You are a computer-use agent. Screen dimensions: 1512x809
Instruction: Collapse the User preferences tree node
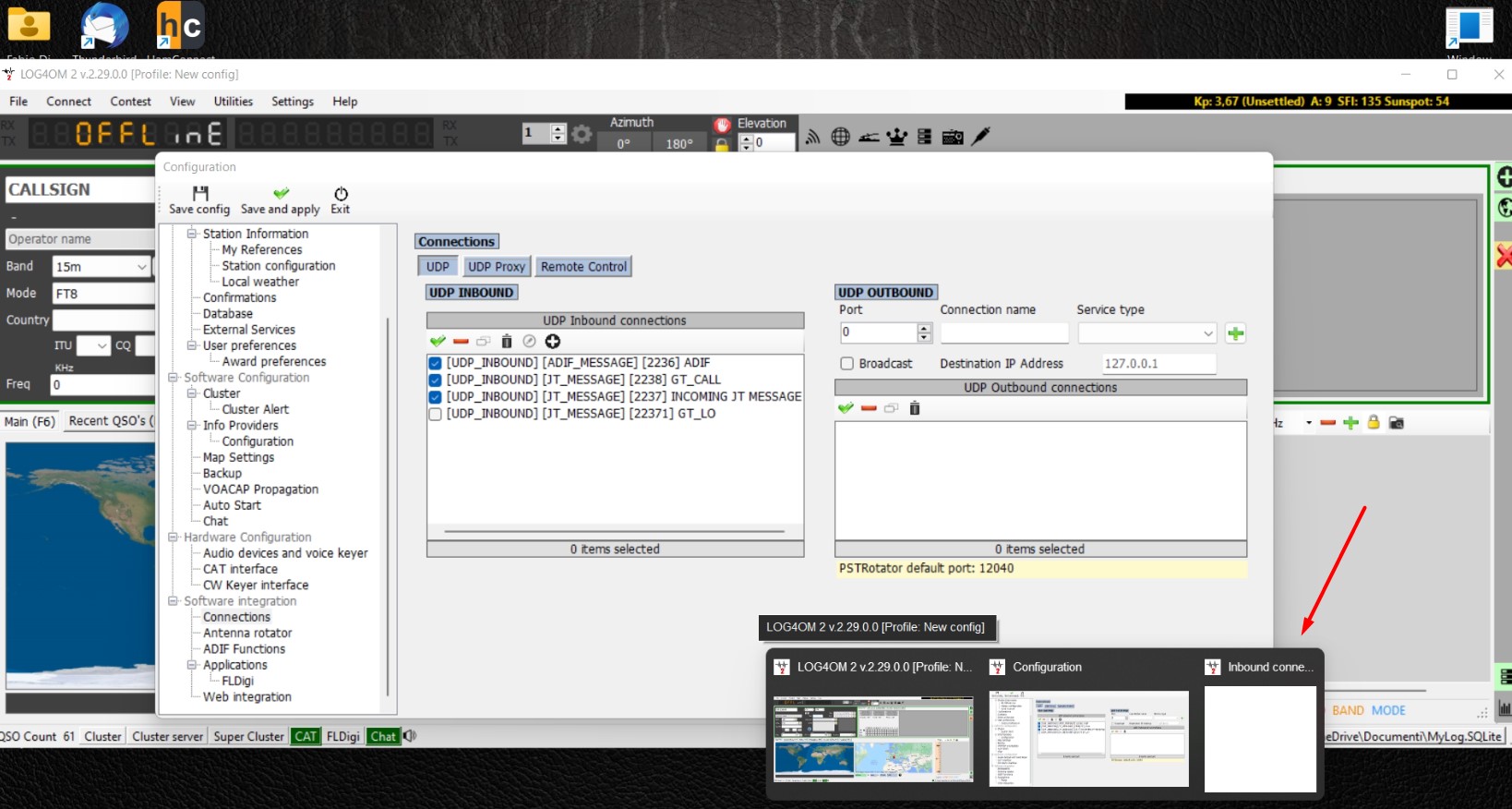click(192, 345)
